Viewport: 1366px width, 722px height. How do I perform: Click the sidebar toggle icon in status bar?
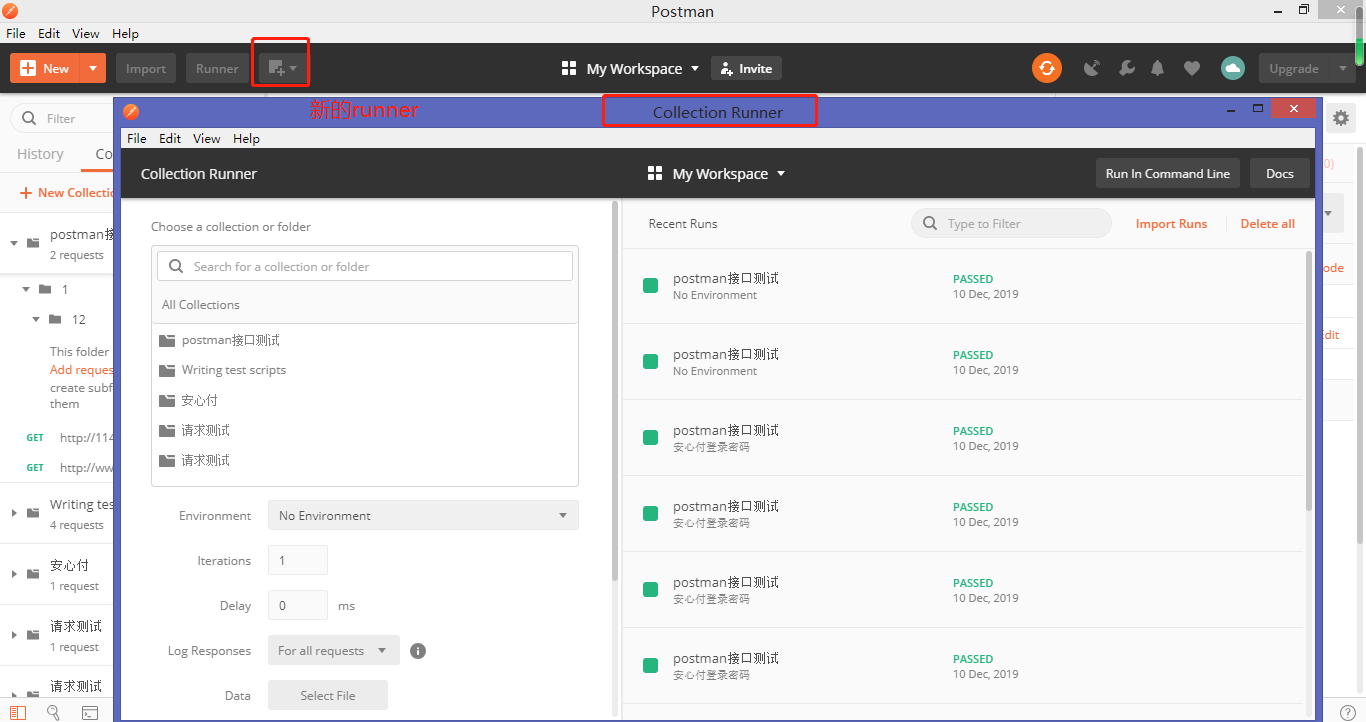[x=18, y=712]
